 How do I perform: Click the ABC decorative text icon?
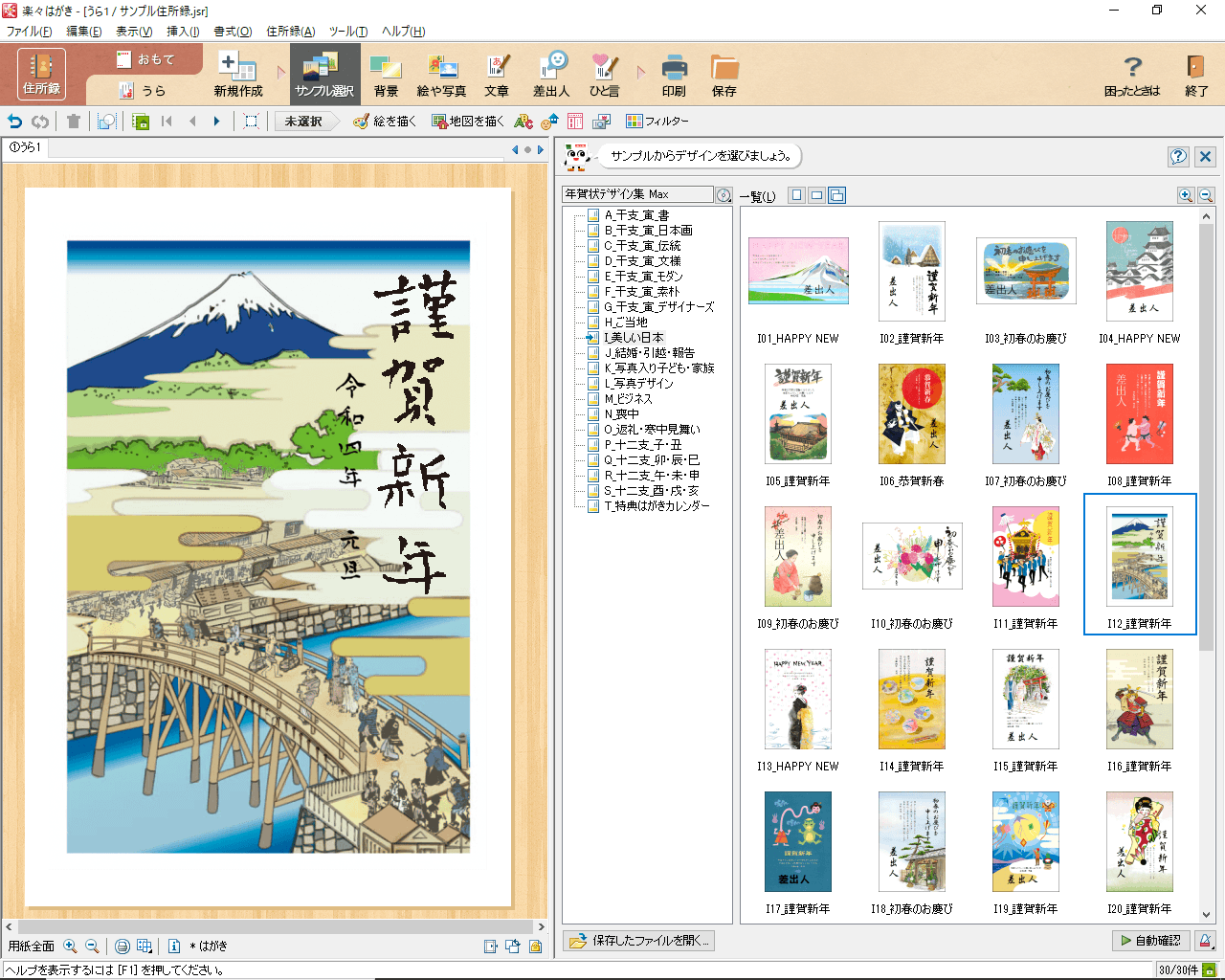coord(523,122)
